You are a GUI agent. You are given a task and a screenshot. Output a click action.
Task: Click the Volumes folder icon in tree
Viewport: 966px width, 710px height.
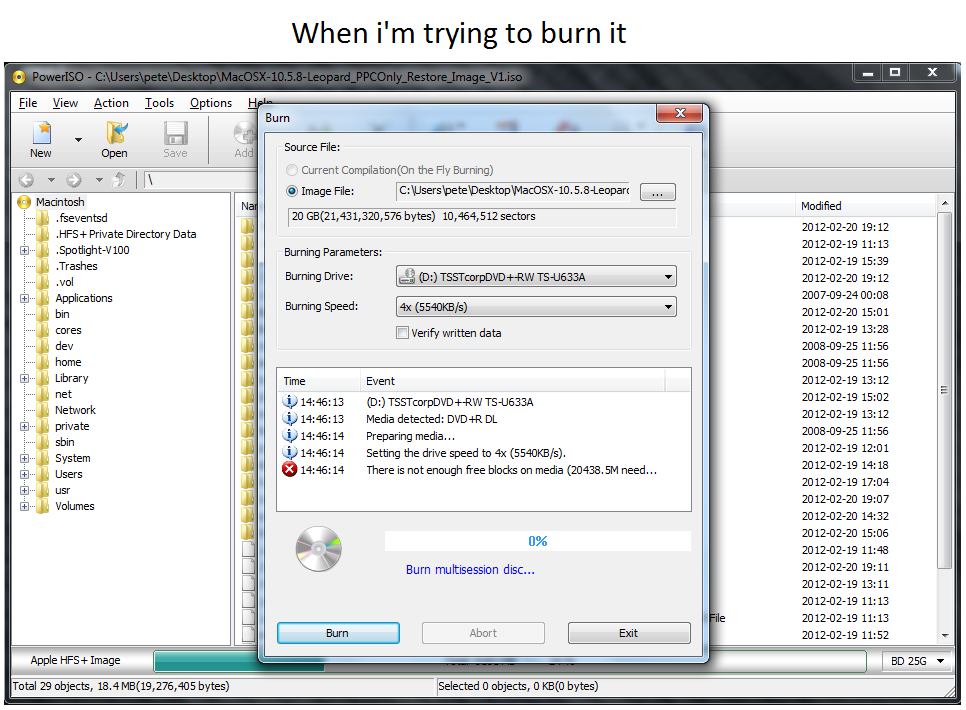(43, 506)
